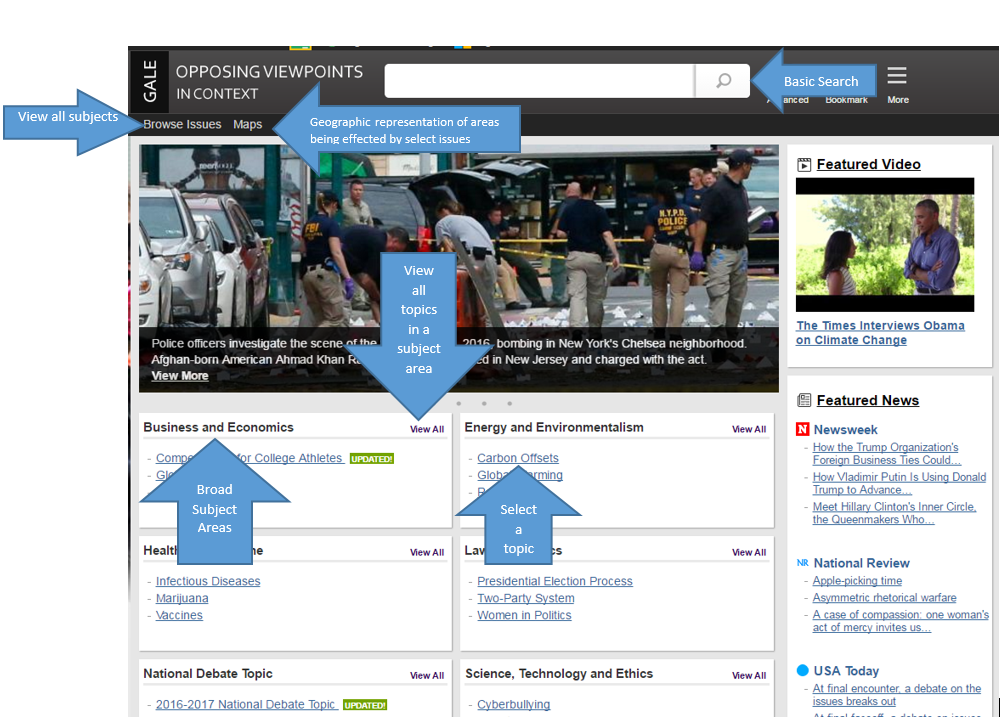Click inside the search input box

click(540, 80)
